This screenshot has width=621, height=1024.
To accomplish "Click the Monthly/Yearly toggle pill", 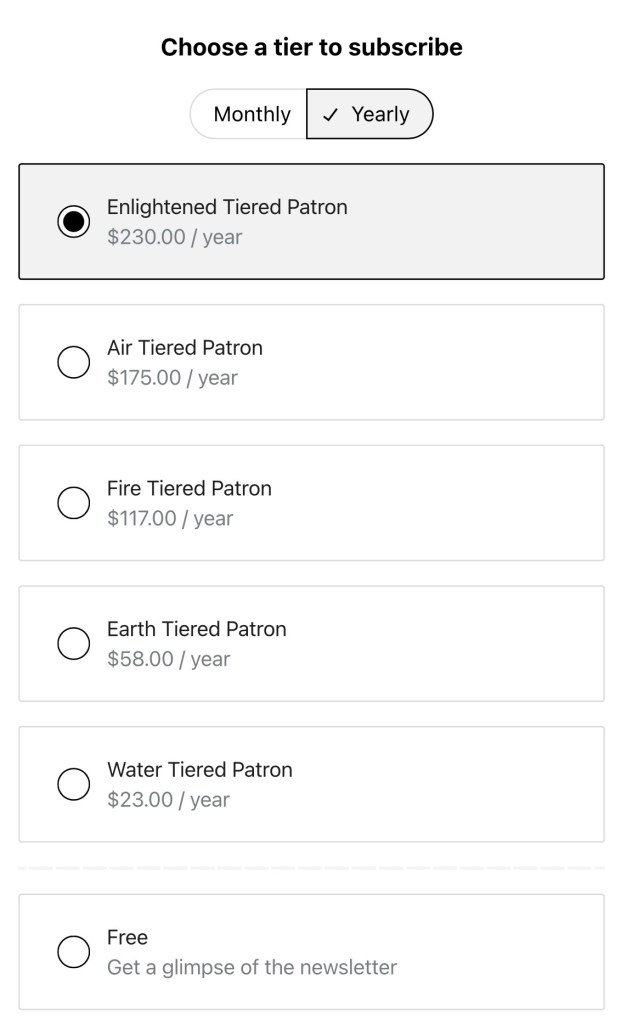I will tap(310, 114).
